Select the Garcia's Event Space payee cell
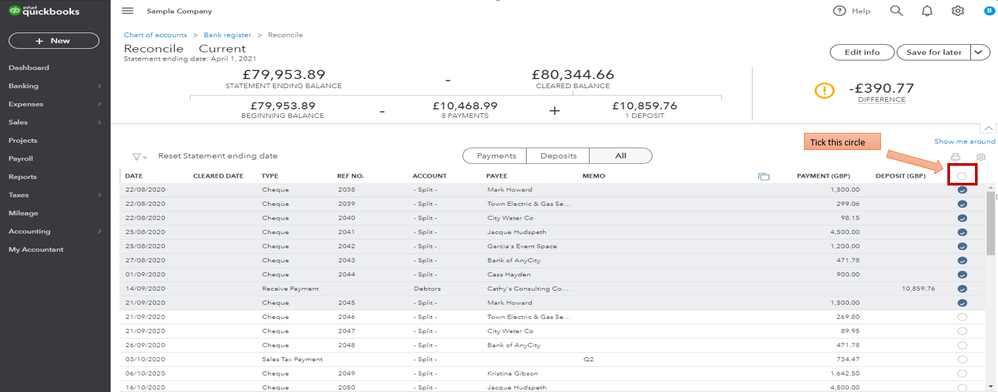 pos(522,246)
